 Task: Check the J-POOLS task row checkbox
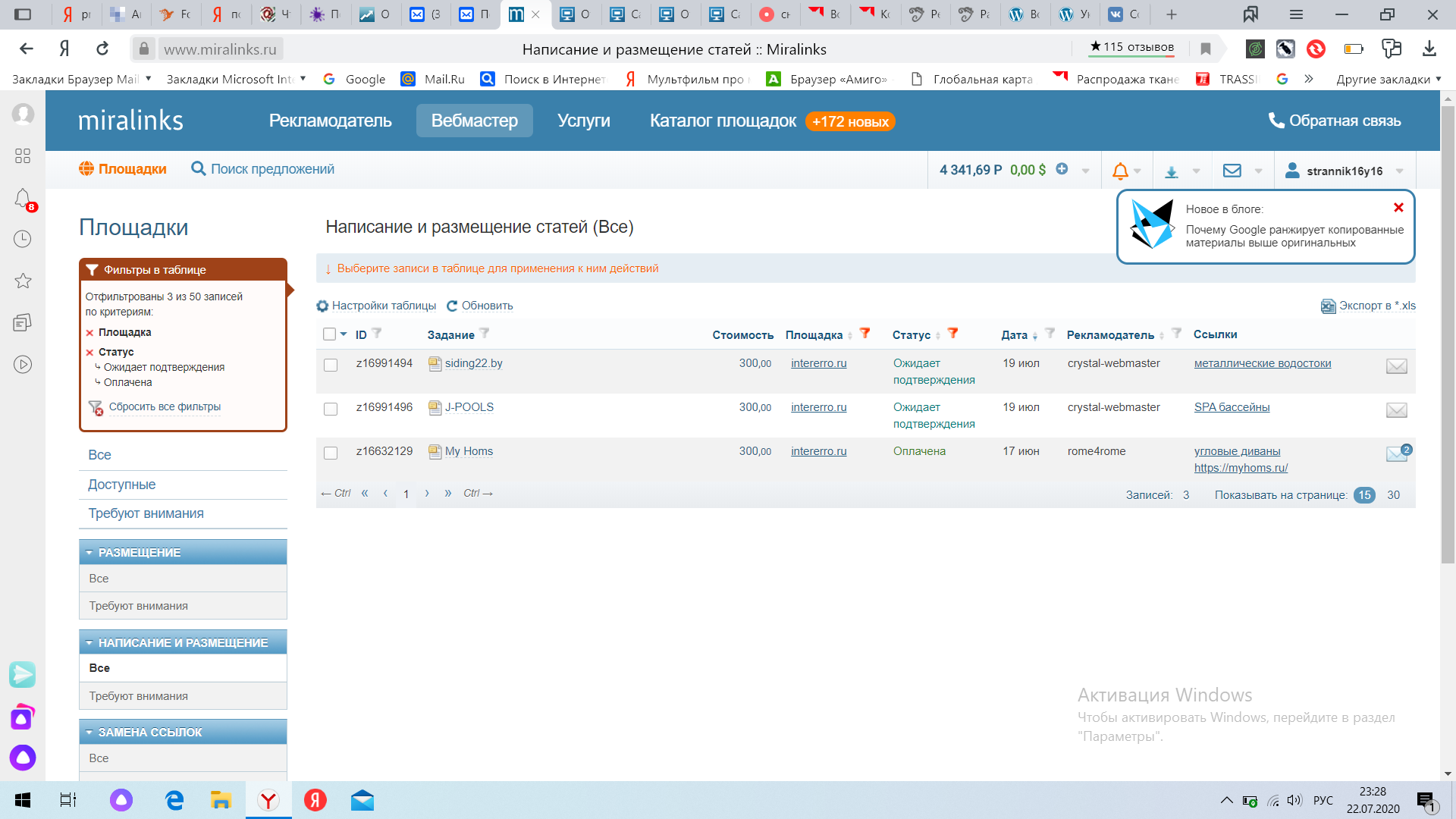pos(331,409)
